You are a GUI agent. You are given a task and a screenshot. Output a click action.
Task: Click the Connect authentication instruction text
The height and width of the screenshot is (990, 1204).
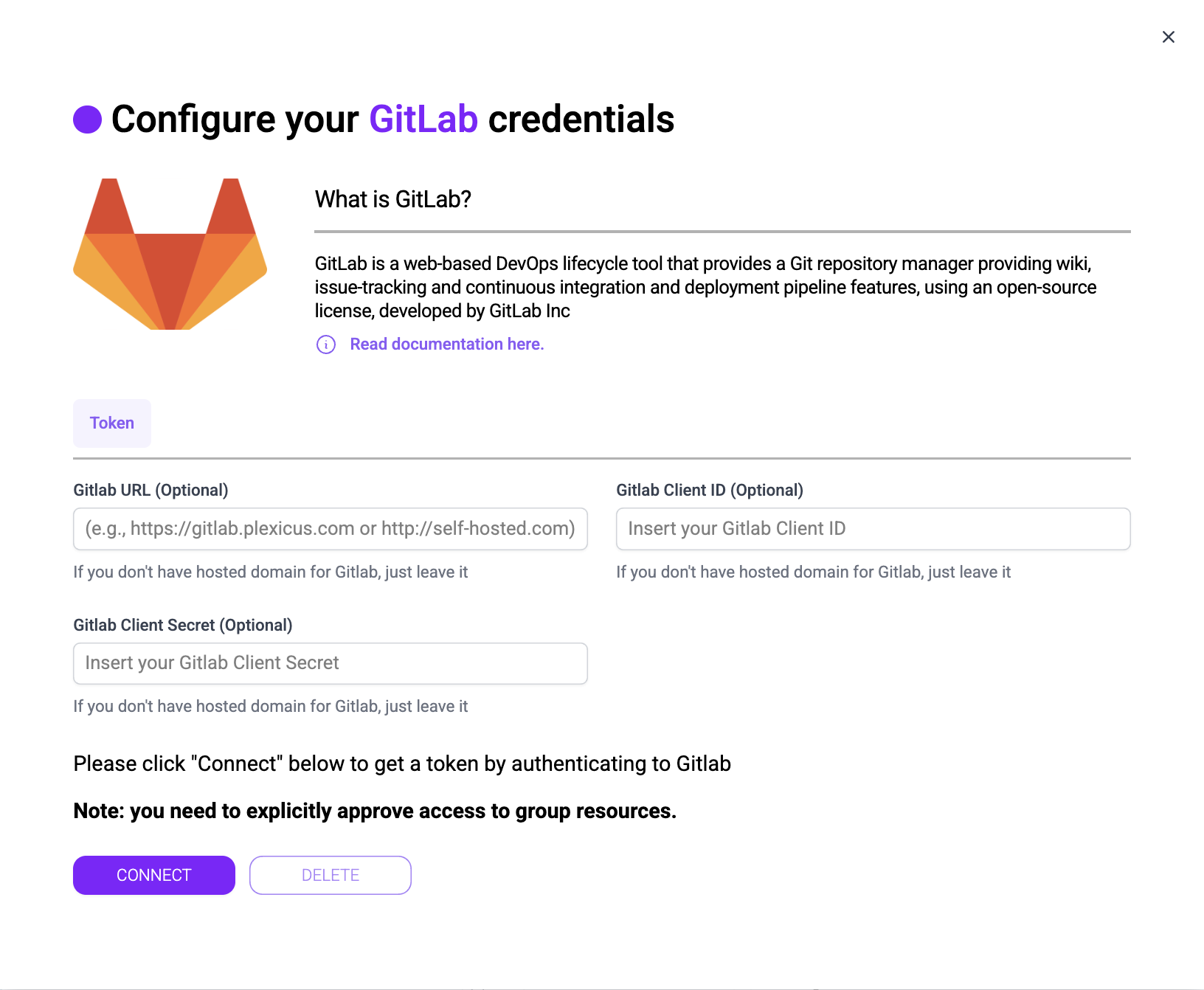[402, 764]
